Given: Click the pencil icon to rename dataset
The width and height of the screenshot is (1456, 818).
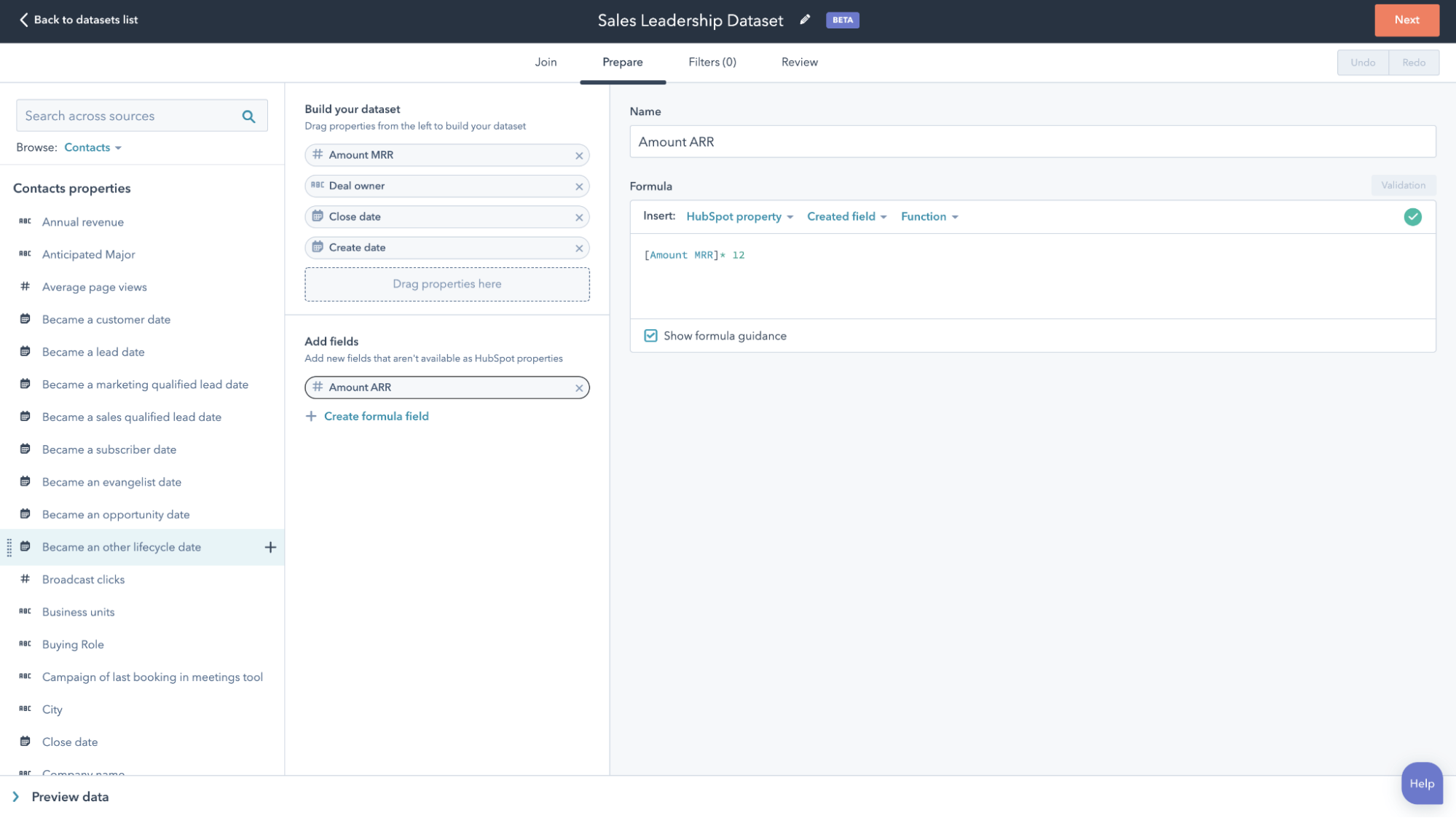Looking at the screenshot, I should [x=805, y=20].
